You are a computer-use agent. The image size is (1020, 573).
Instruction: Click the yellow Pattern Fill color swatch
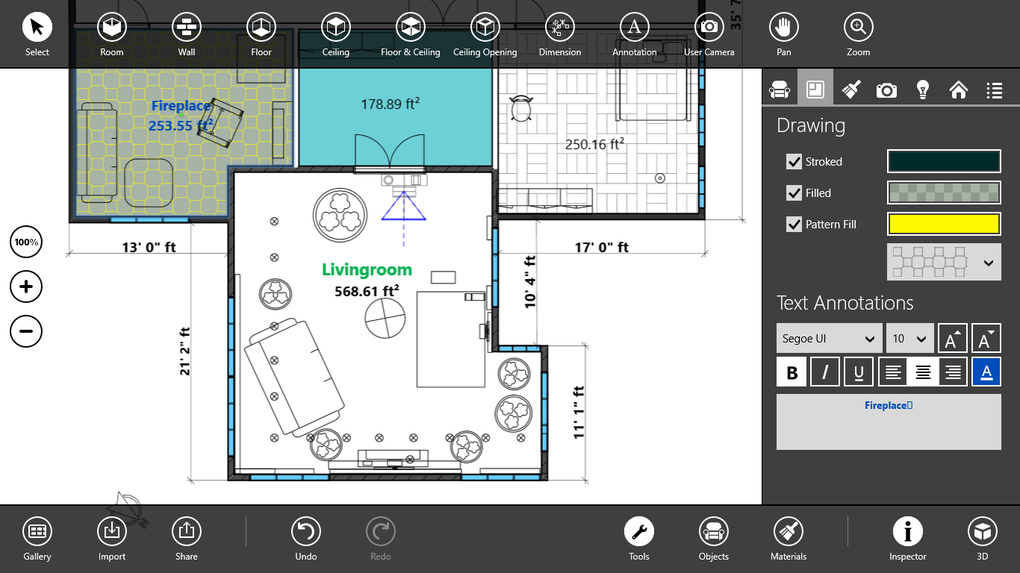[943, 224]
